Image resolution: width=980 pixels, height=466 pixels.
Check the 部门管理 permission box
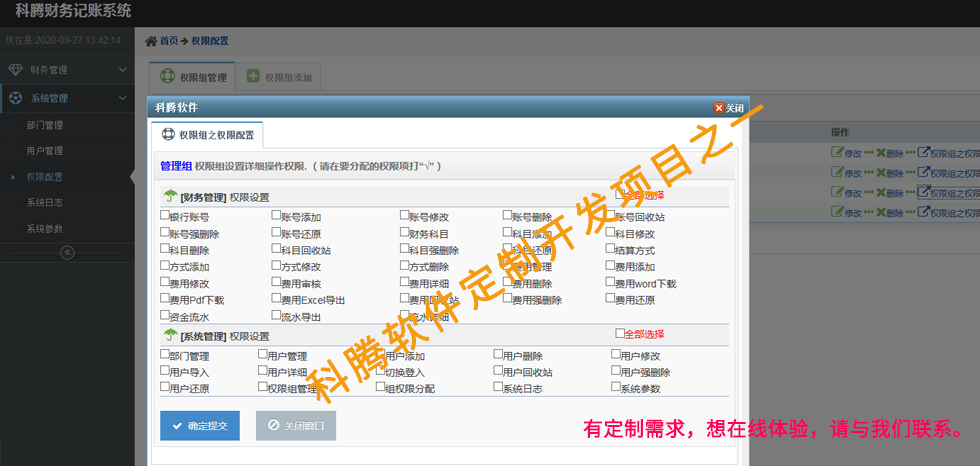(165, 354)
